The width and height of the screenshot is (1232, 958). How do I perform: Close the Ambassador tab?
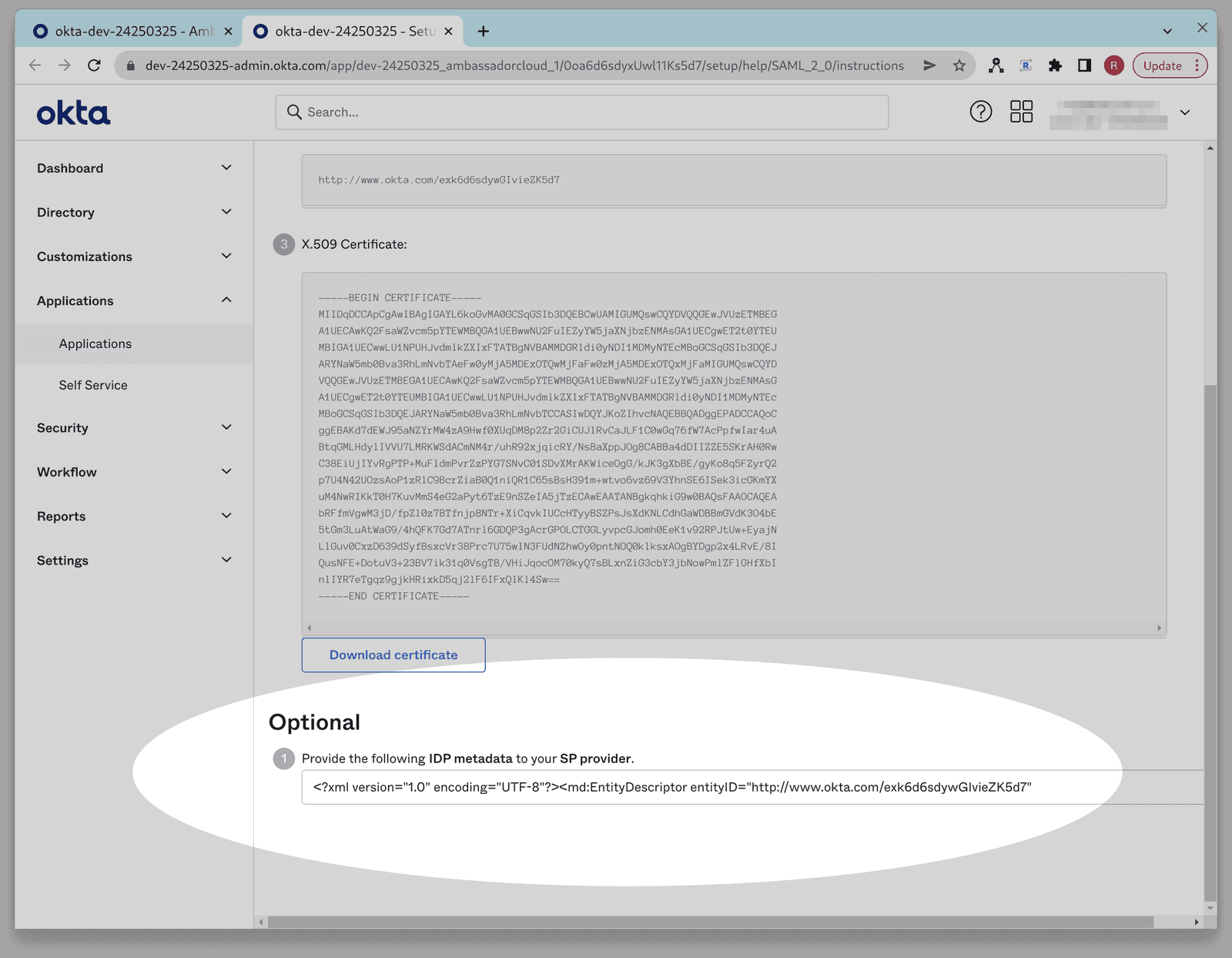[228, 32]
